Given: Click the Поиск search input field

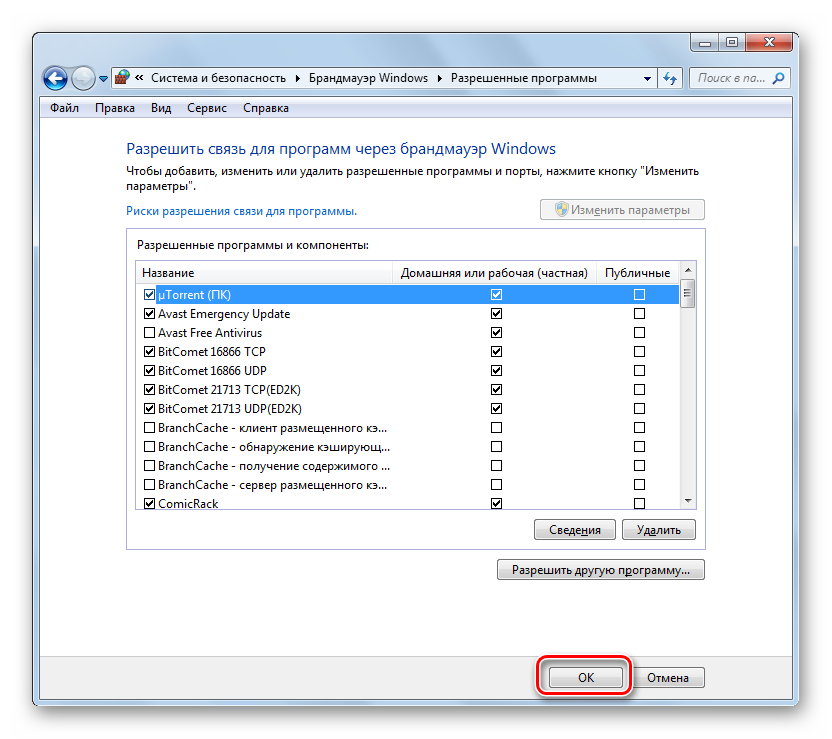Looking at the screenshot, I should pos(730,78).
